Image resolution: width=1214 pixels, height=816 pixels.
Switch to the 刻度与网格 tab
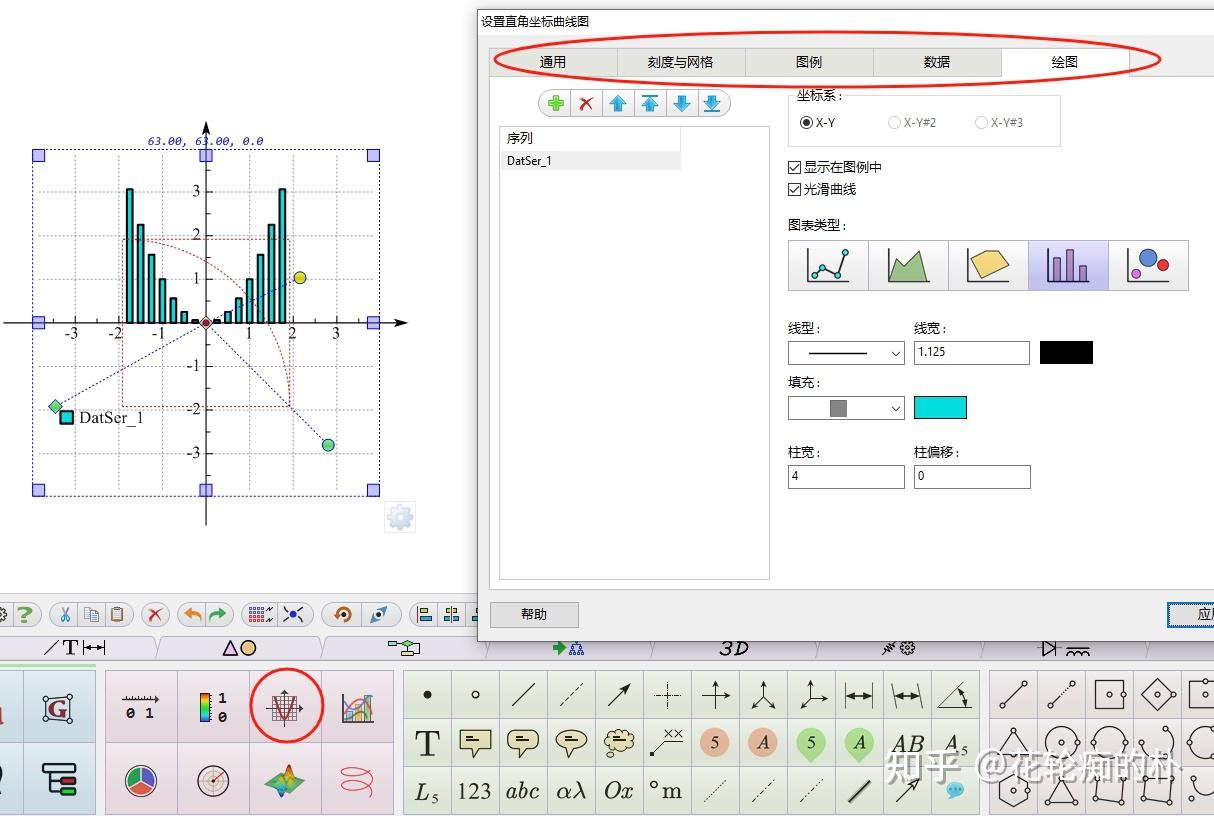click(682, 61)
